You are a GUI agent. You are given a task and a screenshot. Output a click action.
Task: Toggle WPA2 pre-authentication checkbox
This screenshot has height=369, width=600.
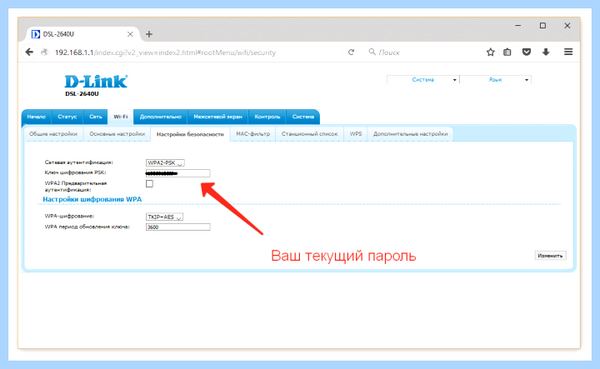click(x=149, y=184)
